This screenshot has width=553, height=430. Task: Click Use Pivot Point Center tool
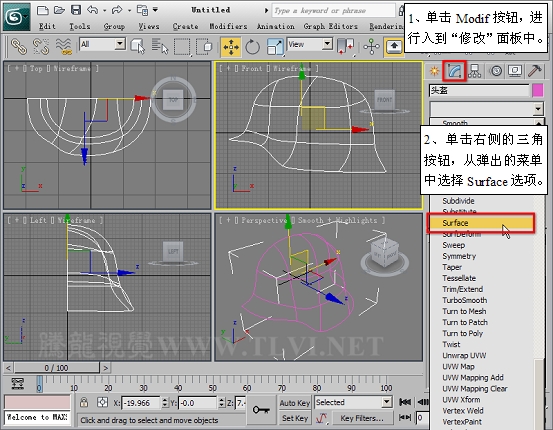point(346,47)
